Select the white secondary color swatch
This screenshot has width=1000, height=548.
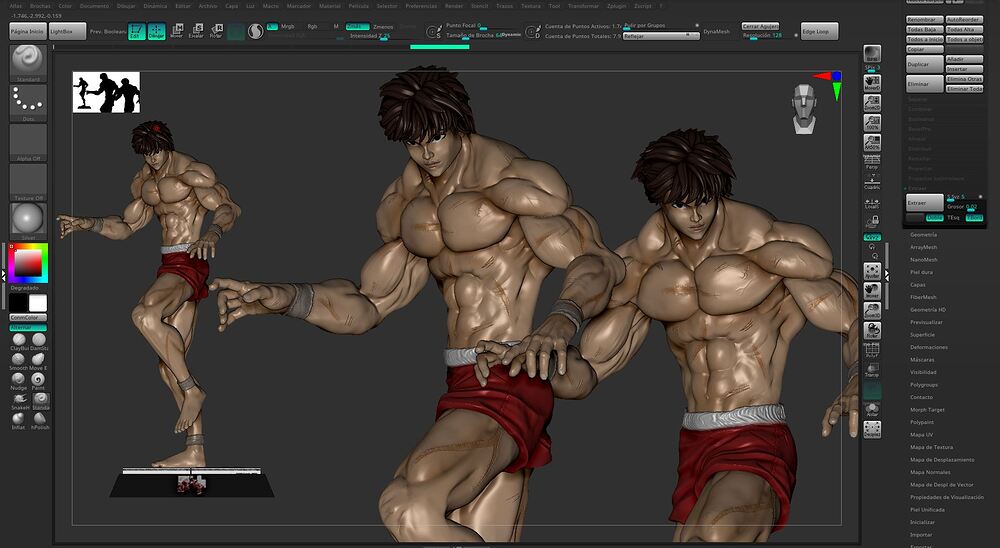pyautogui.click(x=38, y=302)
